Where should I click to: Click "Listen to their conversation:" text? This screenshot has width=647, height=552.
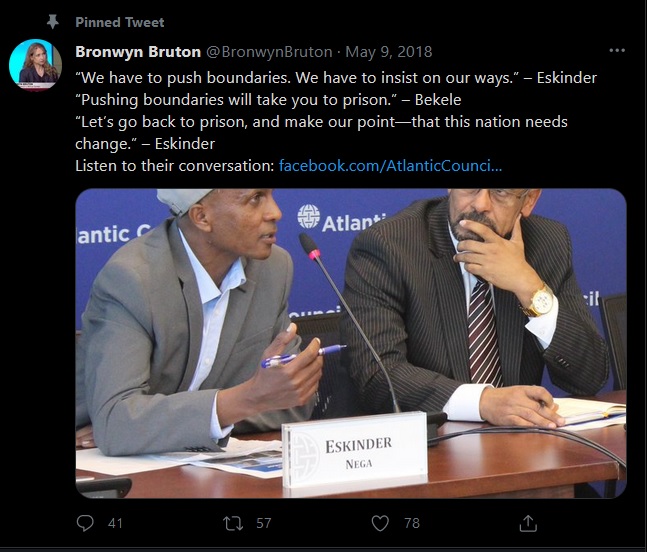[x=175, y=165]
